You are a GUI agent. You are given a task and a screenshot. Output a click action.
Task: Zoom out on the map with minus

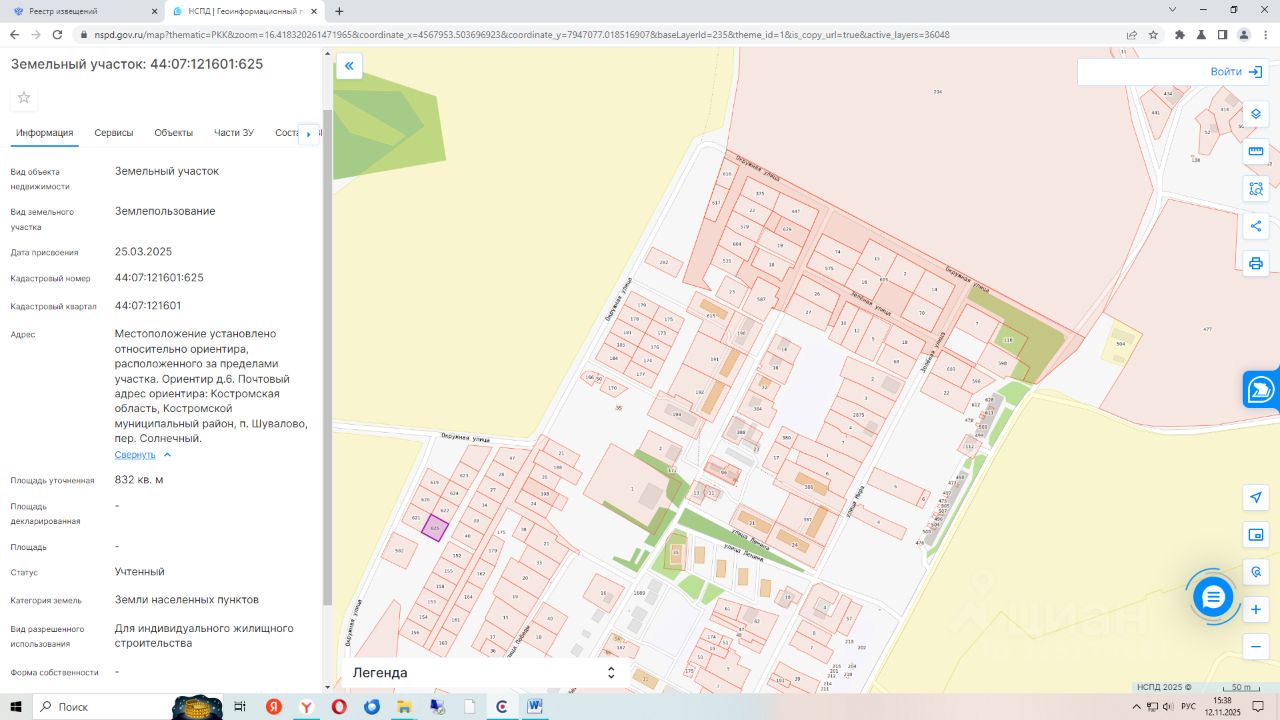1256,647
